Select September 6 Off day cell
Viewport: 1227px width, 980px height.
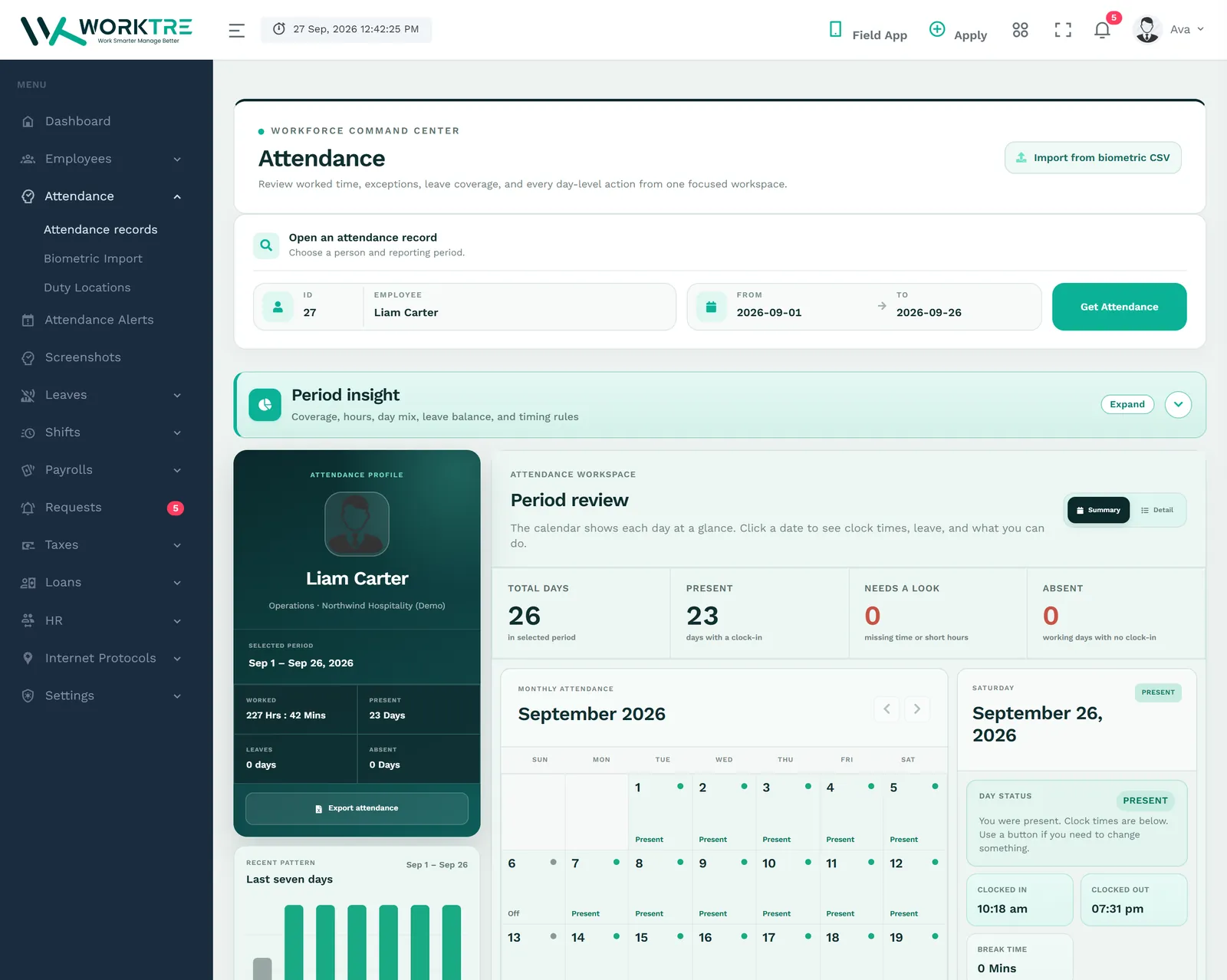click(533, 888)
